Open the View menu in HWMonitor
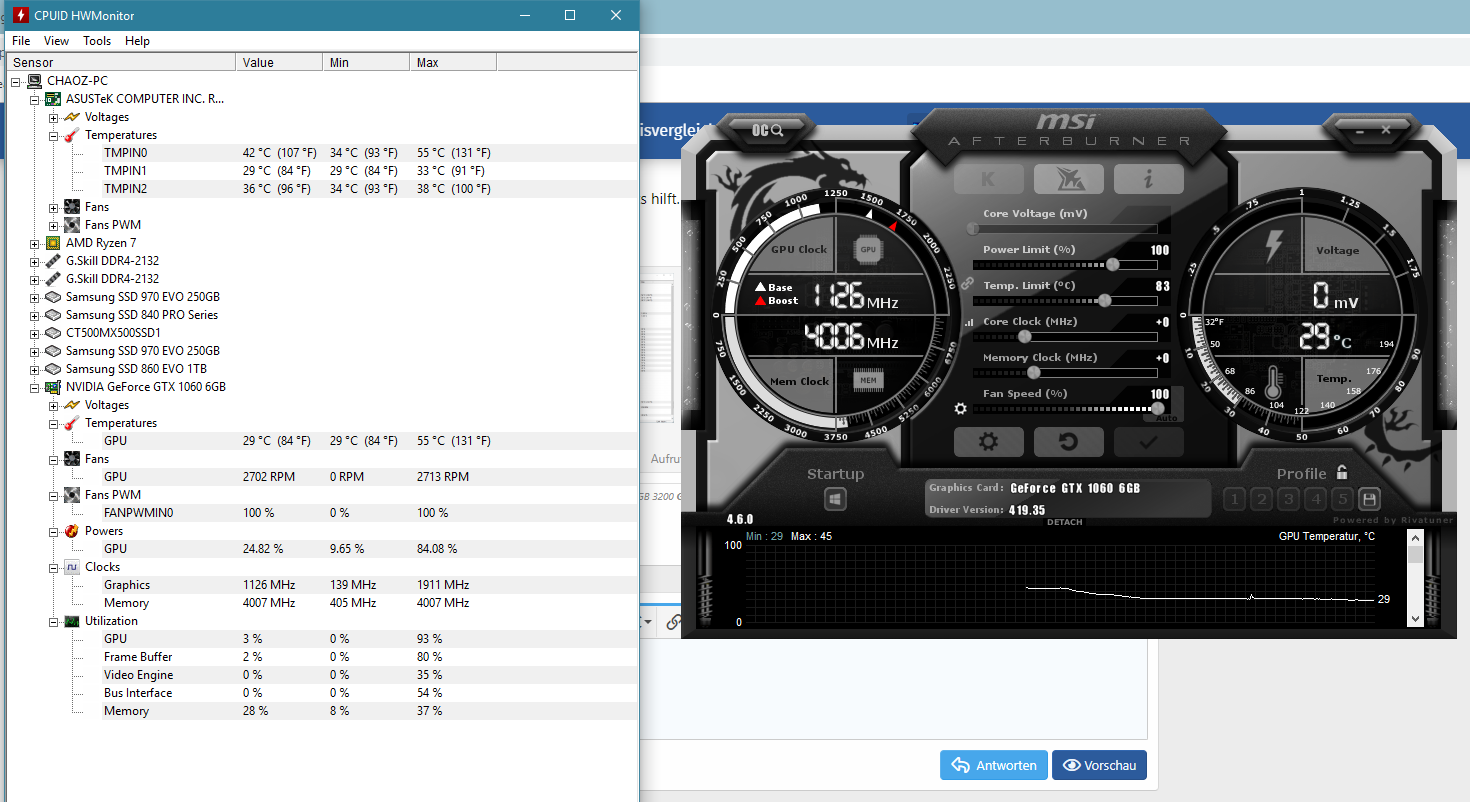1470x802 pixels. pyautogui.click(x=56, y=41)
